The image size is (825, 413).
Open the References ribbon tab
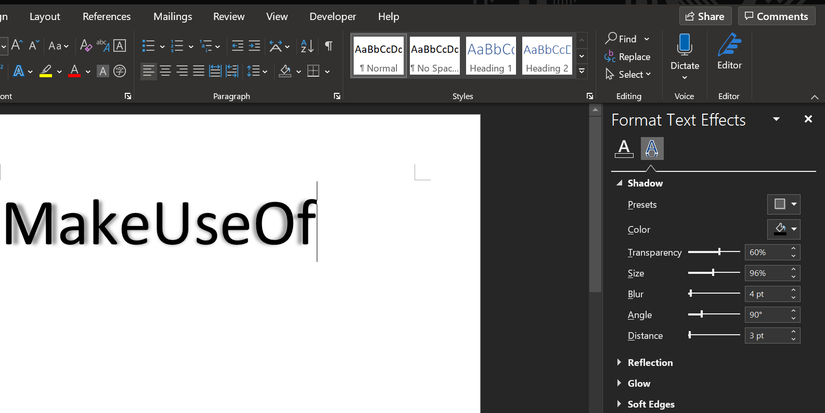pyautogui.click(x=106, y=16)
